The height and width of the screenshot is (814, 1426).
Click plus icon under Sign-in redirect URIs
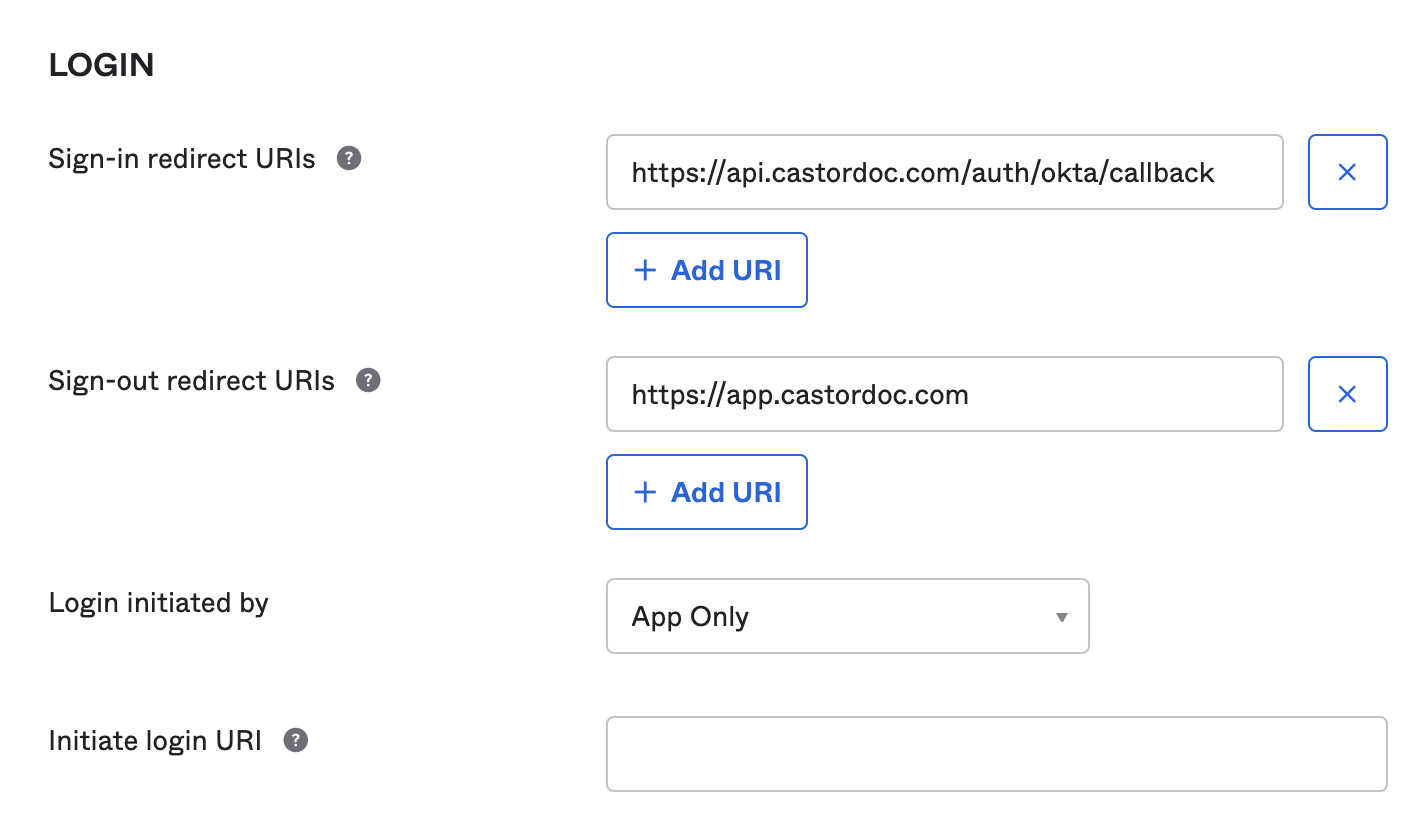pyautogui.click(x=646, y=270)
